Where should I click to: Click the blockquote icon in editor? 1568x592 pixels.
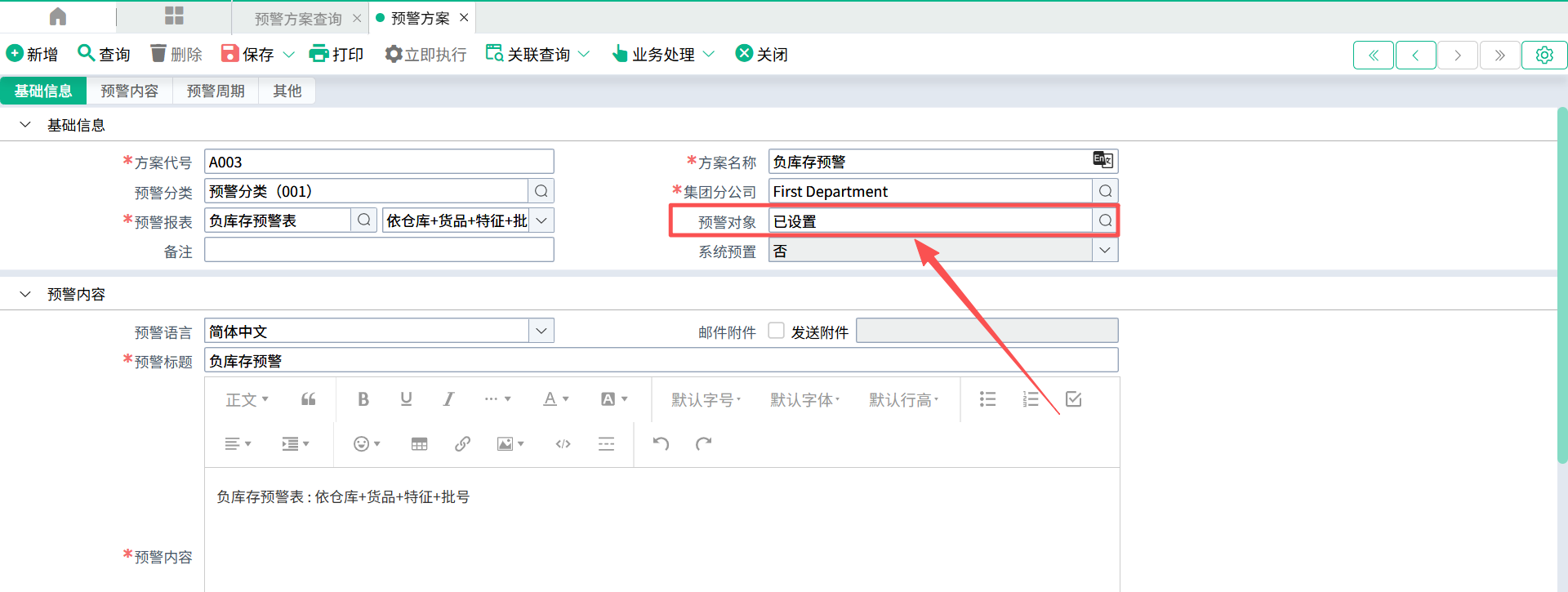308,399
